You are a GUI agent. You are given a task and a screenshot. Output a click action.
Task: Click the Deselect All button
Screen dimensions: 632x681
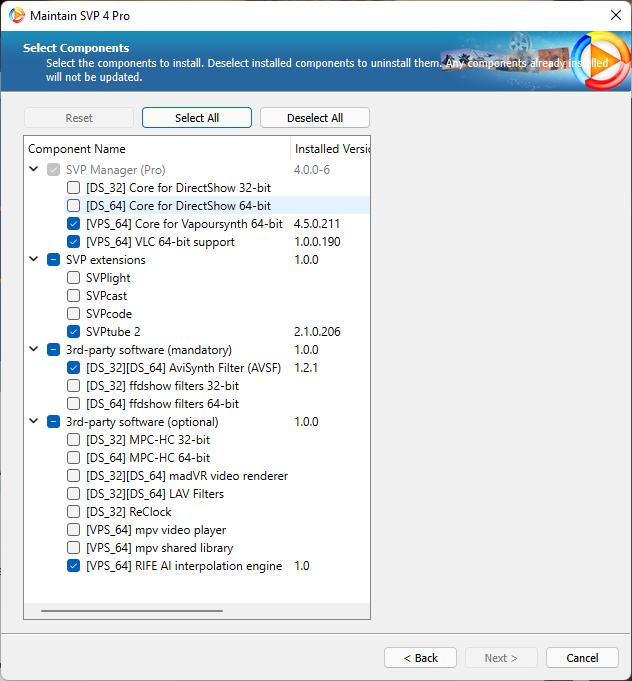315,118
